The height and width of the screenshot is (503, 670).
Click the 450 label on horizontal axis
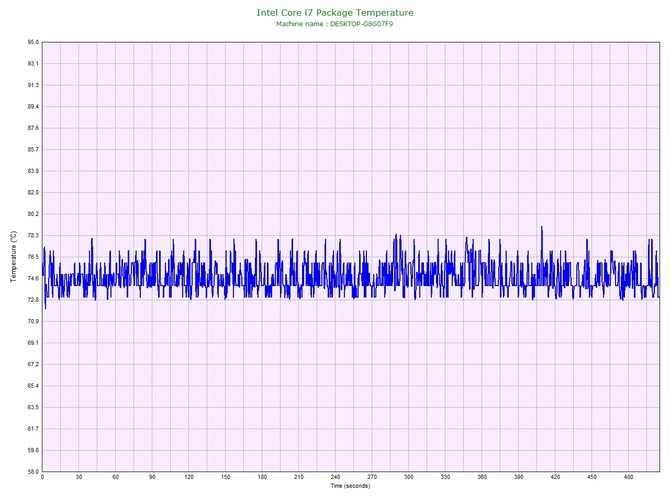[592, 477]
